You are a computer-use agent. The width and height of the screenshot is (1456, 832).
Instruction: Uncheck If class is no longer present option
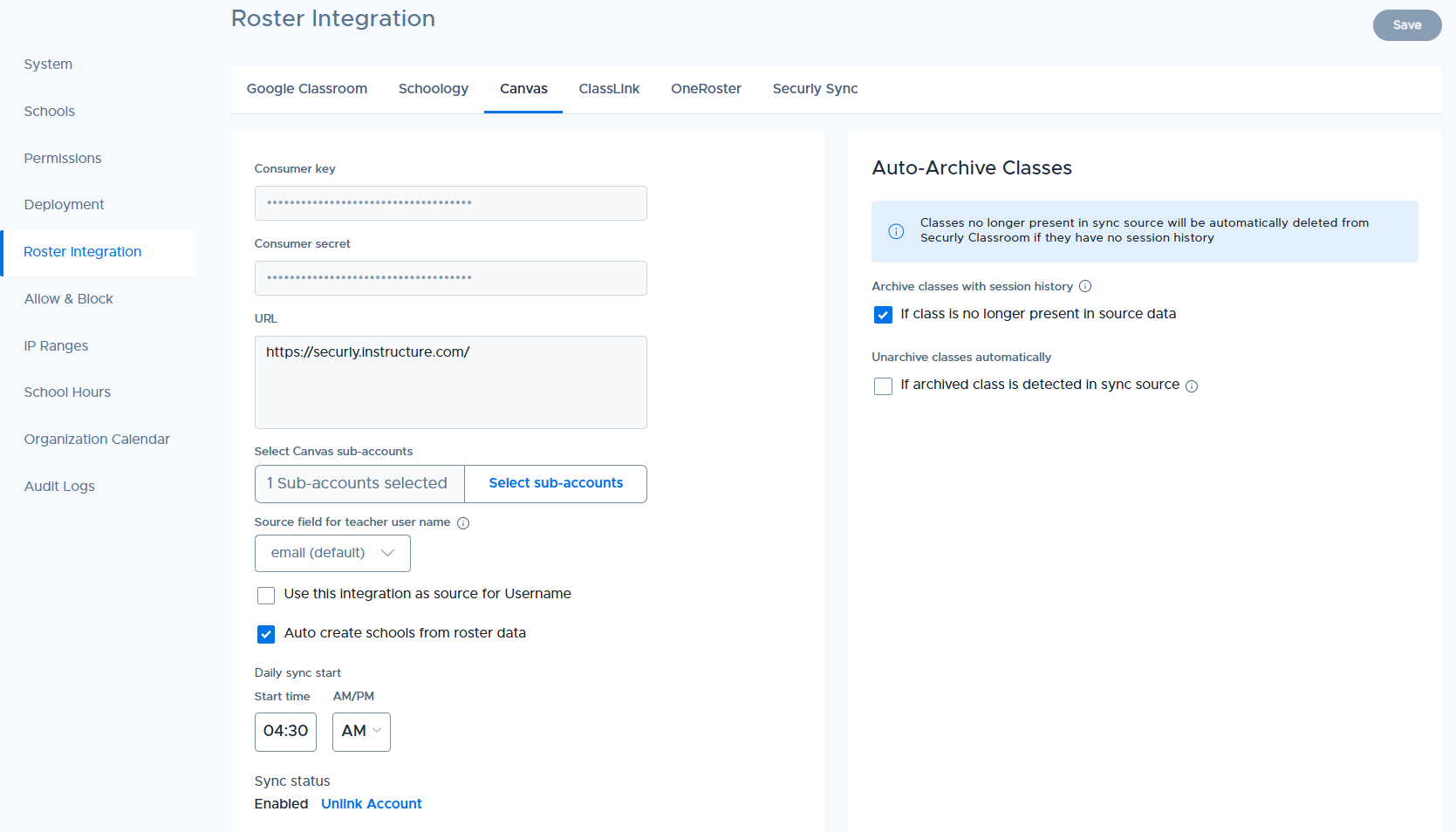[x=883, y=315]
